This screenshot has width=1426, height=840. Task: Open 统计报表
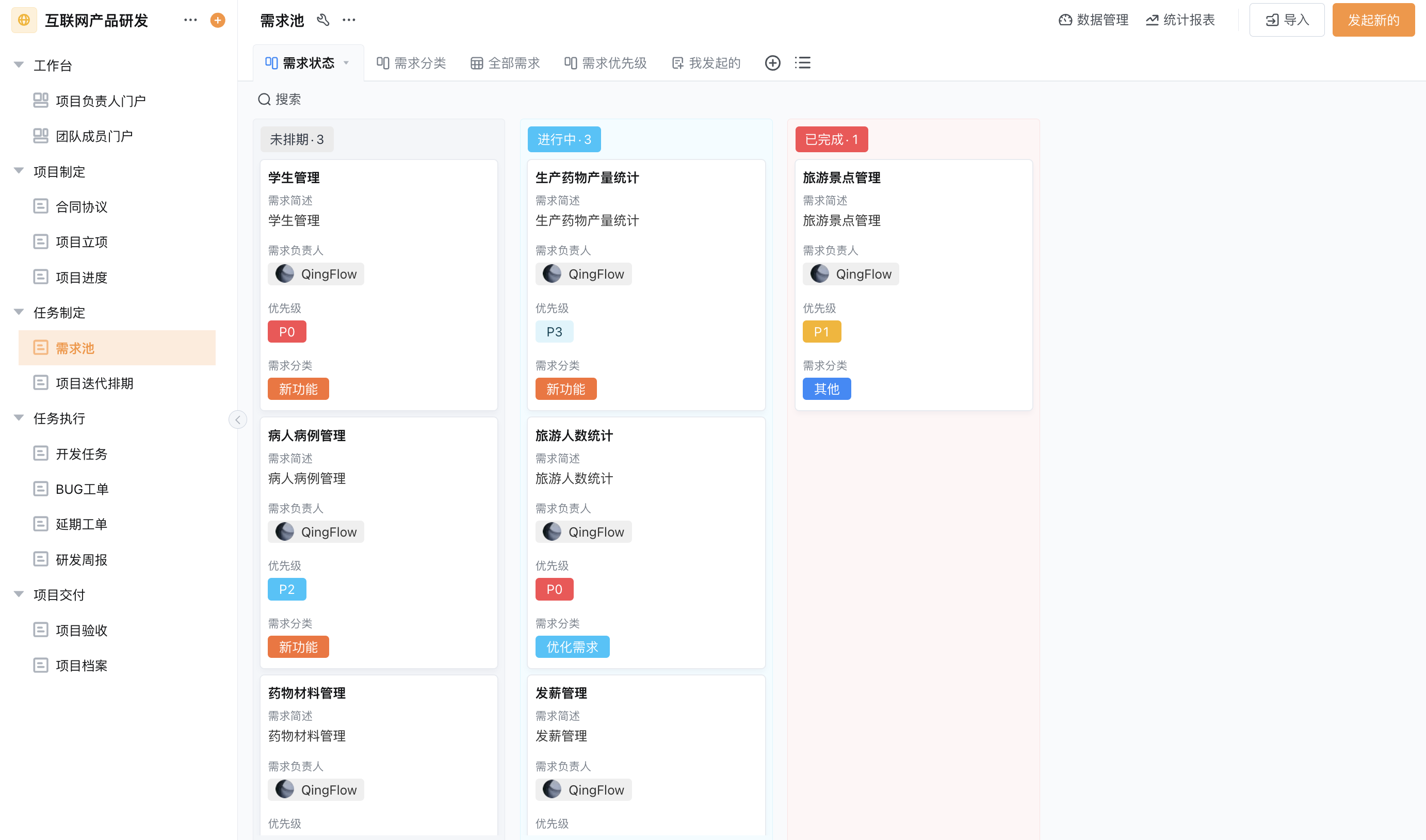1180,20
